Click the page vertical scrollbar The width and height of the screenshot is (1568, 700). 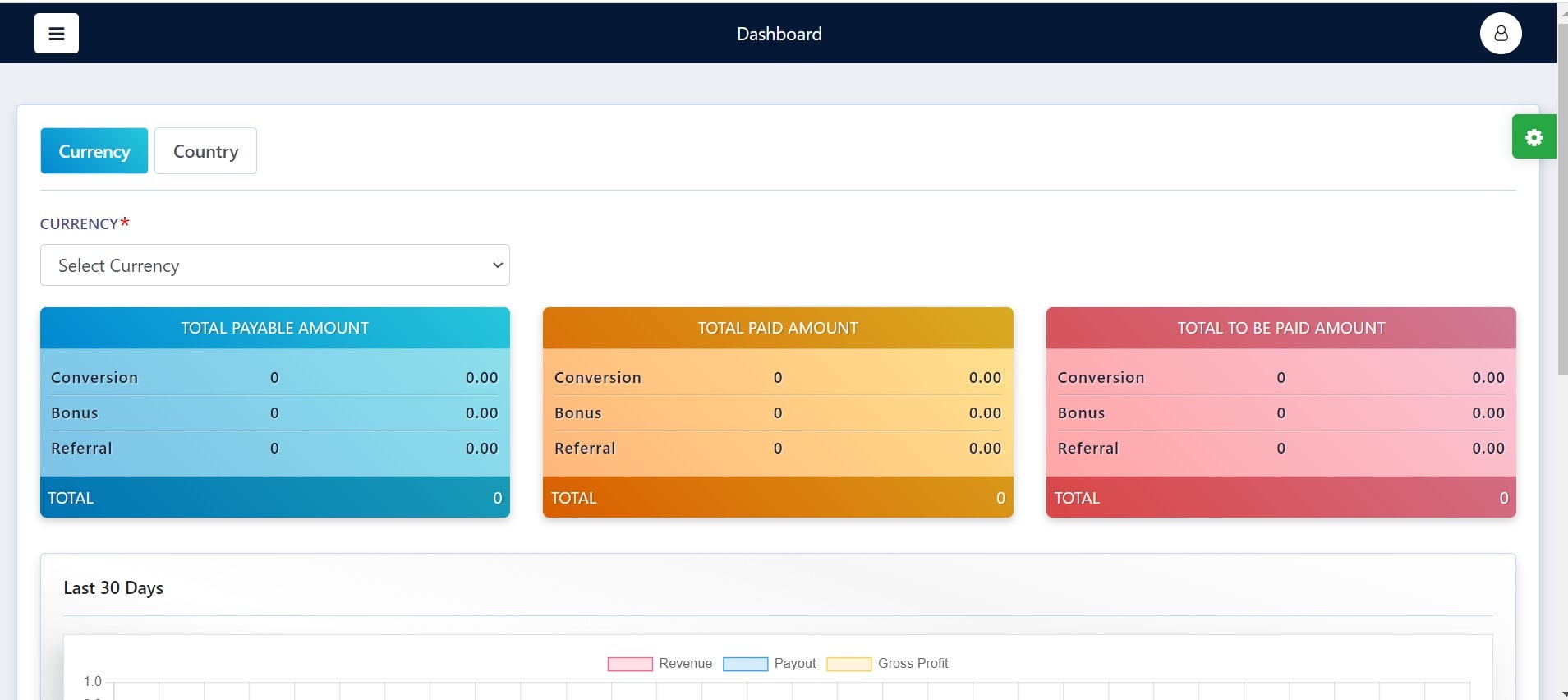(1562, 197)
